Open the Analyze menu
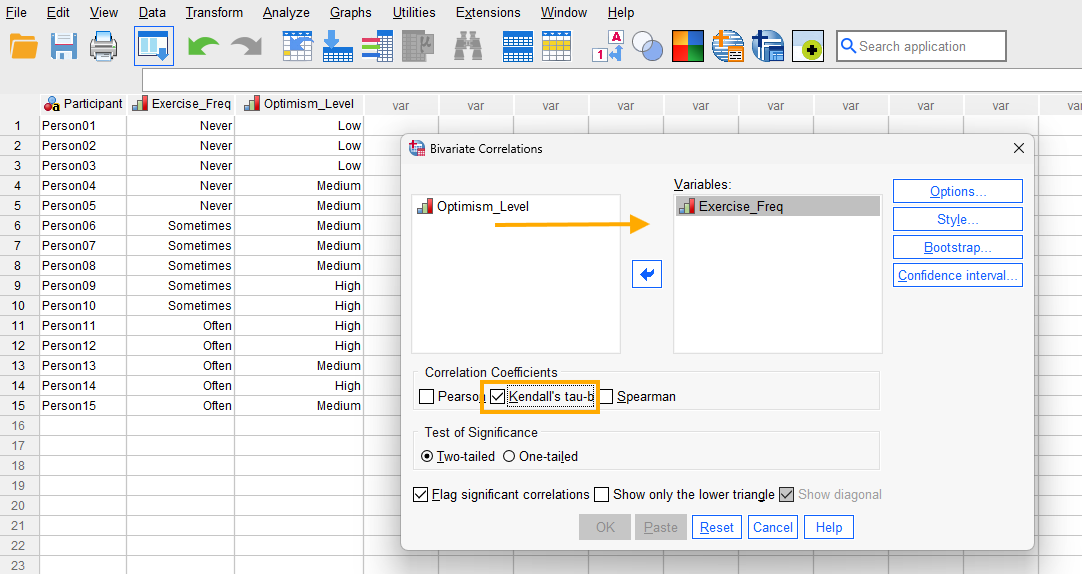This screenshot has height=574, width=1082. pos(286,13)
